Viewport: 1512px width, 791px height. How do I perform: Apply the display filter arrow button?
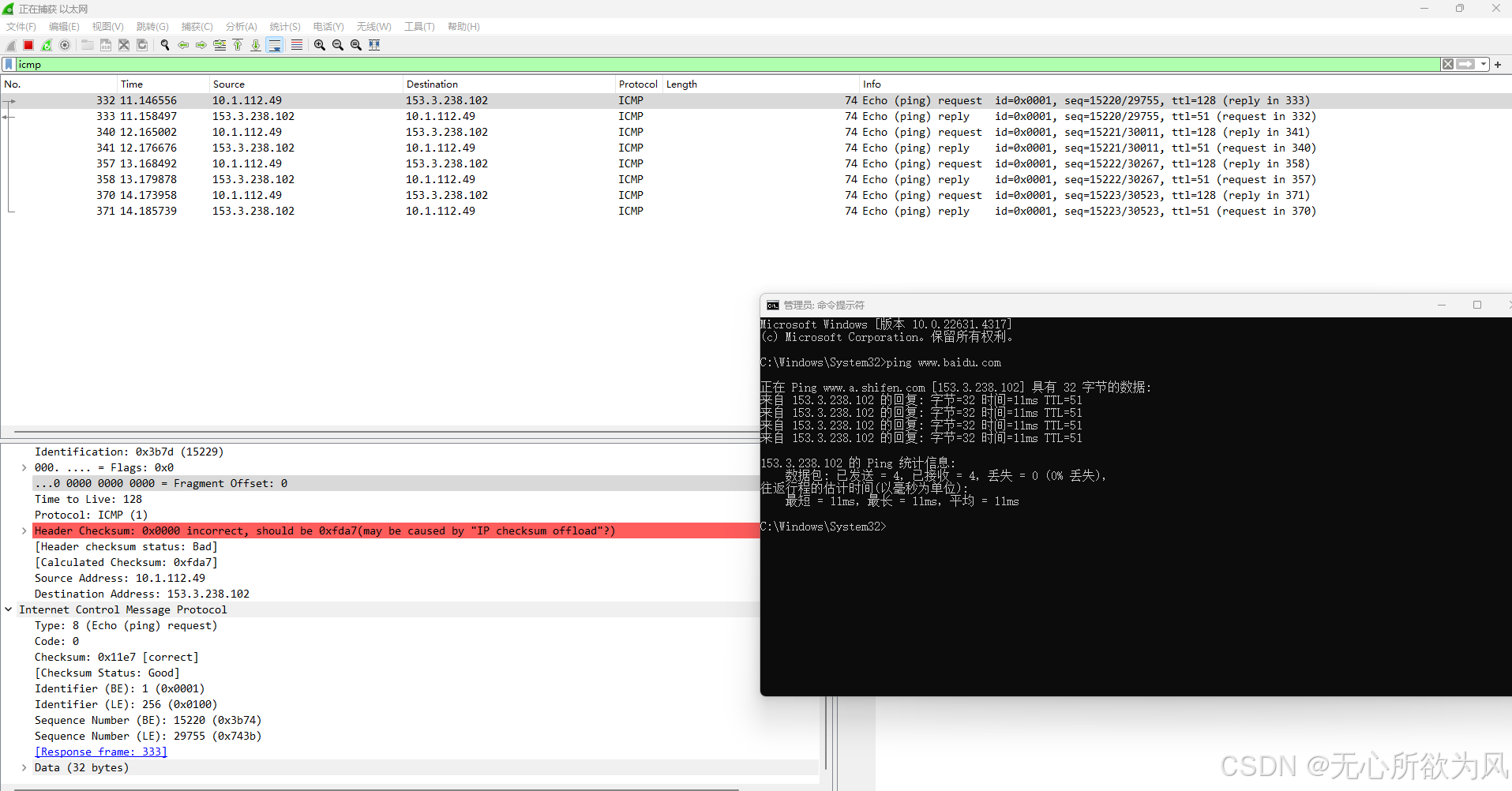click(1466, 64)
